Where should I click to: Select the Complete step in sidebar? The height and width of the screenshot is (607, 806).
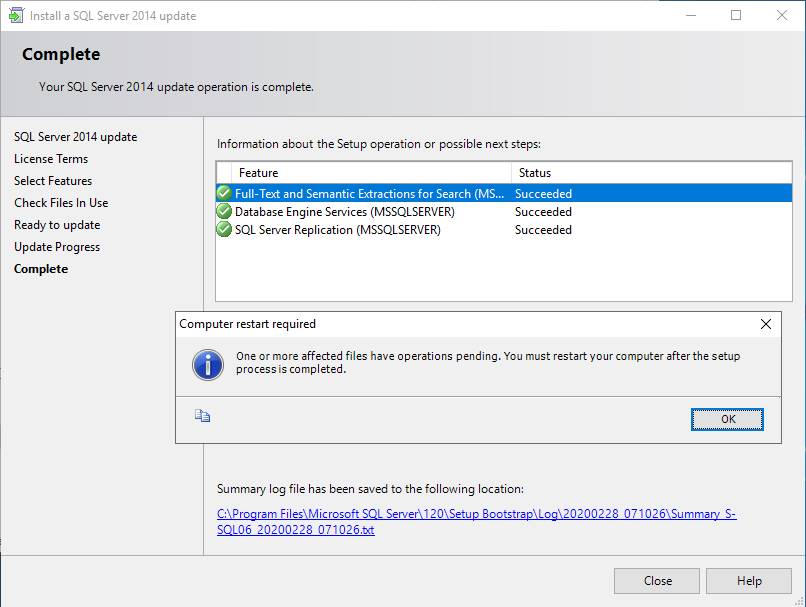pos(41,269)
